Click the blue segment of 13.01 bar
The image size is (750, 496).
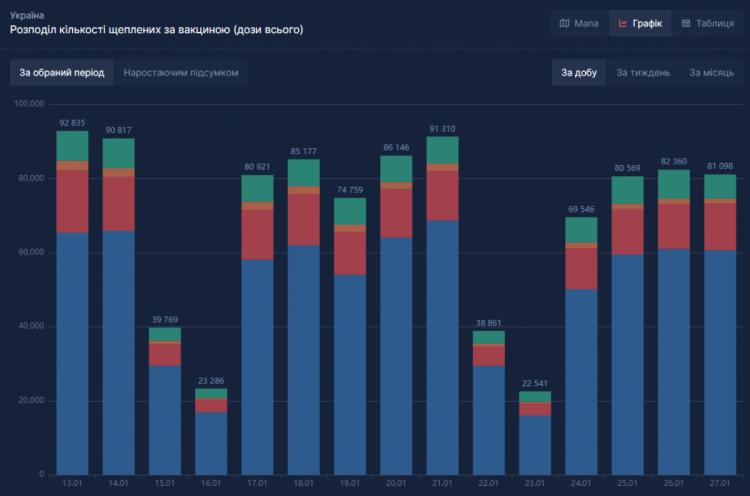pos(72,350)
